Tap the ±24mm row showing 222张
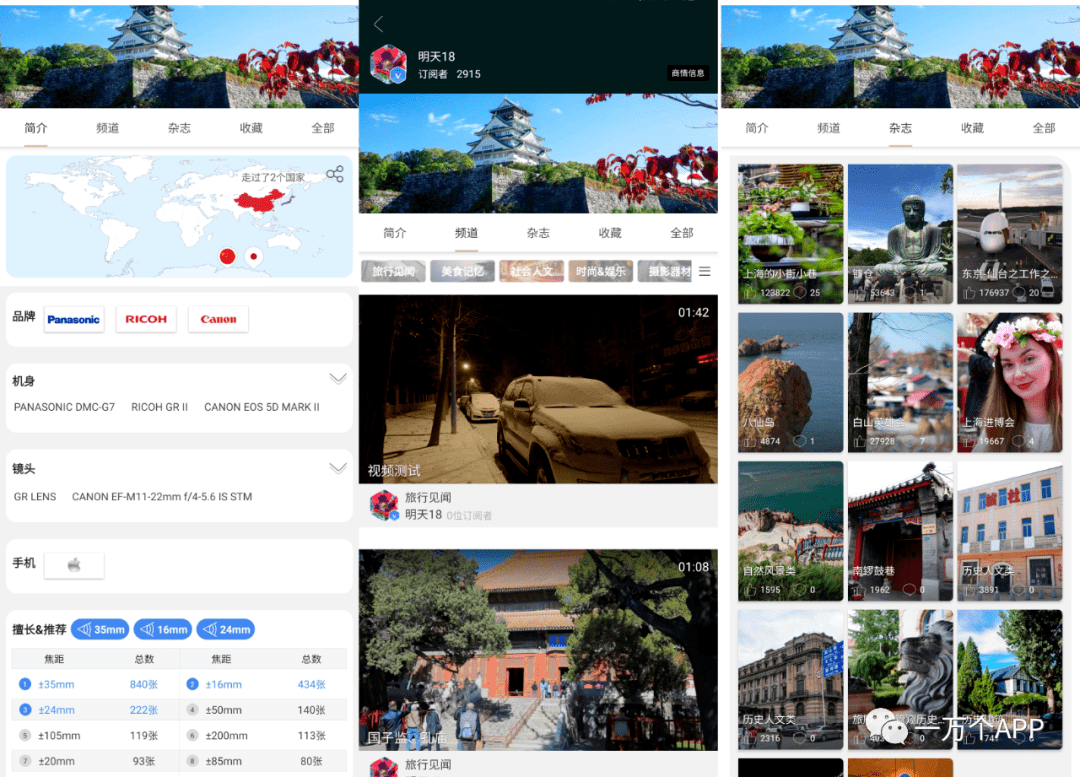Viewport: 1080px width, 777px height. [x=96, y=710]
